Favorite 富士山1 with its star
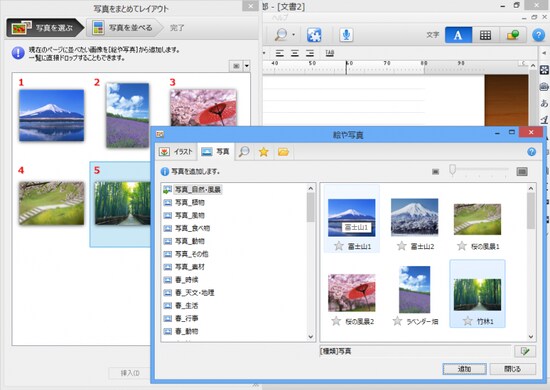Image resolution: width=550 pixels, height=390 pixels. tap(338, 246)
